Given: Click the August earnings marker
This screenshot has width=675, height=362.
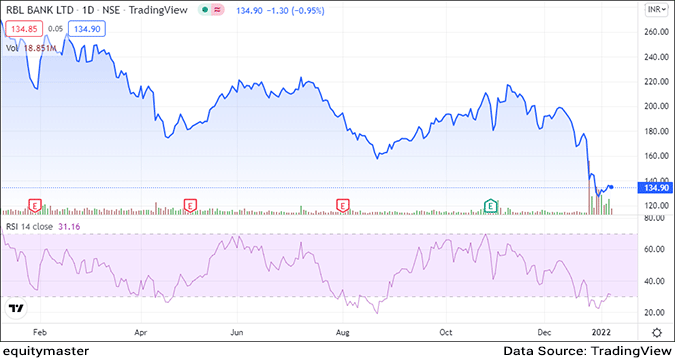Looking at the screenshot, I should click(343, 206).
